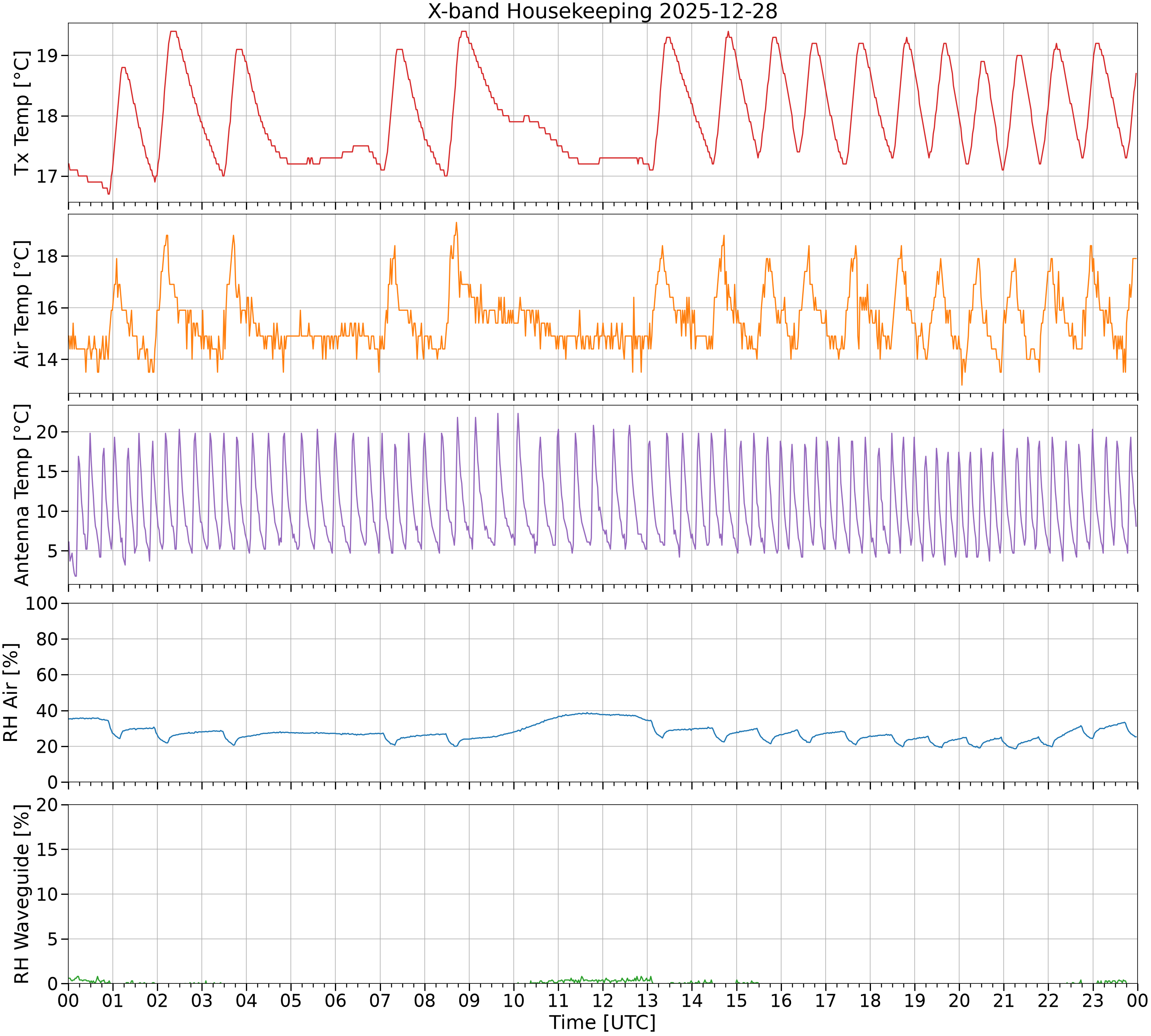The image size is (1151, 1036).
Task: Click the 01 hour tick label
Action: coord(113,1000)
